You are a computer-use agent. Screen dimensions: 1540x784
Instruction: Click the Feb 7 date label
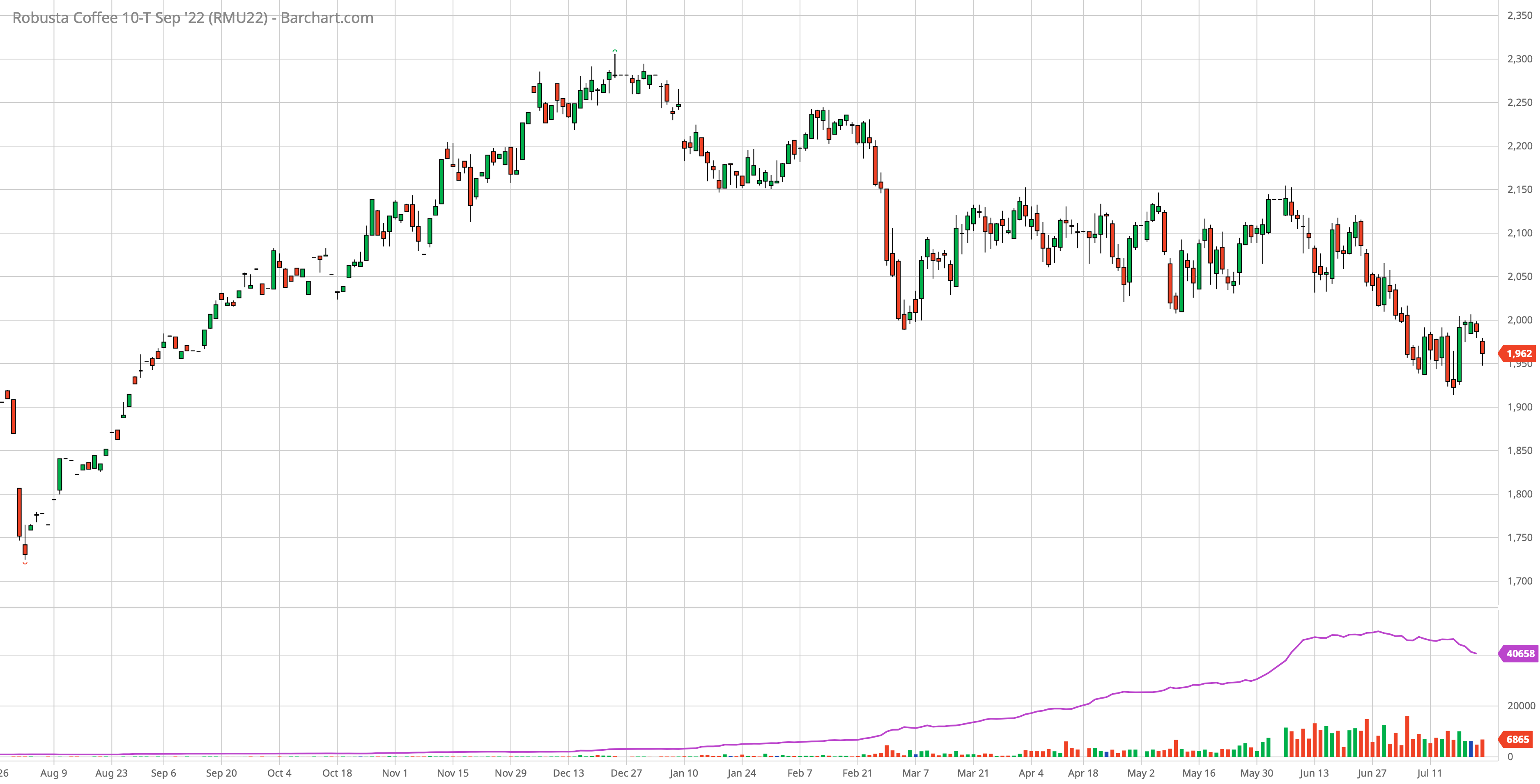click(x=800, y=773)
